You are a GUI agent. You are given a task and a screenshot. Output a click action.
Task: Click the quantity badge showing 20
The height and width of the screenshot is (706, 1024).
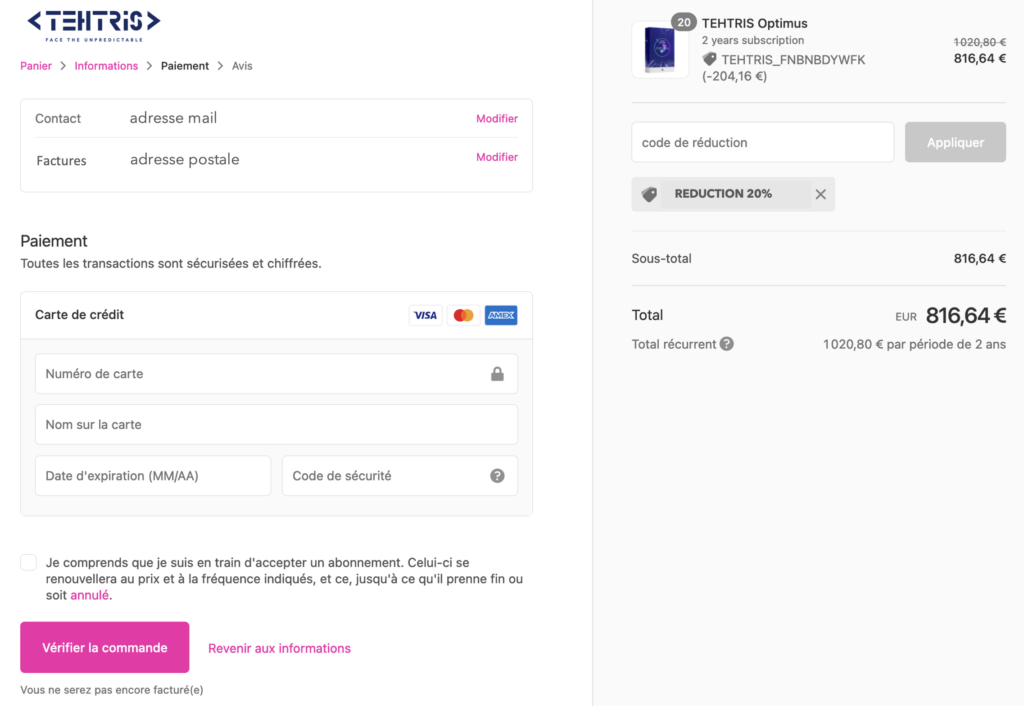coord(684,22)
